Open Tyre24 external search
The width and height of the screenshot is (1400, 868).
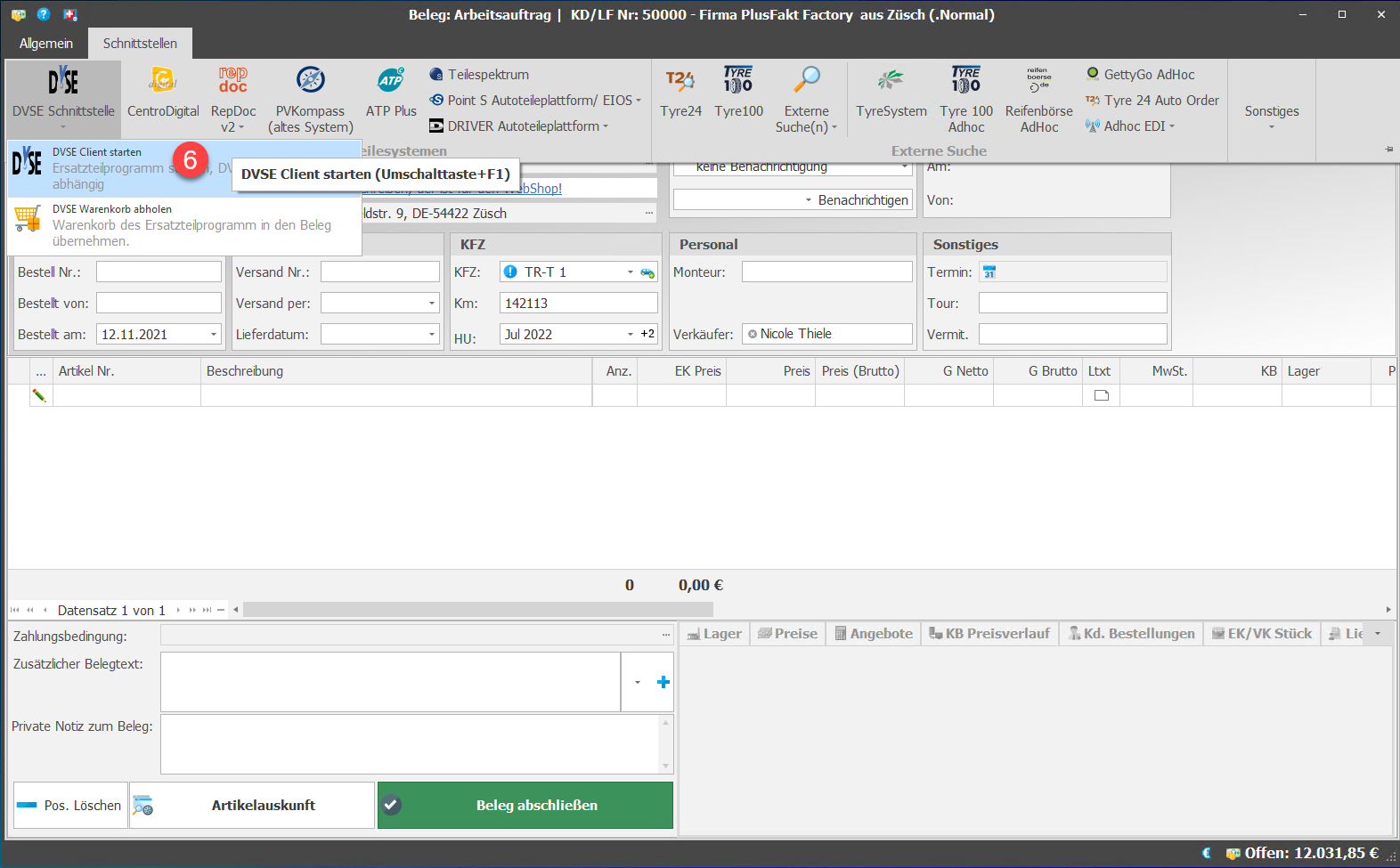click(681, 93)
